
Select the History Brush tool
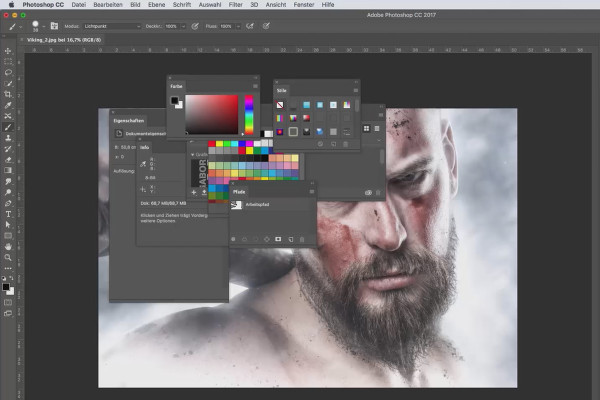click(8, 149)
